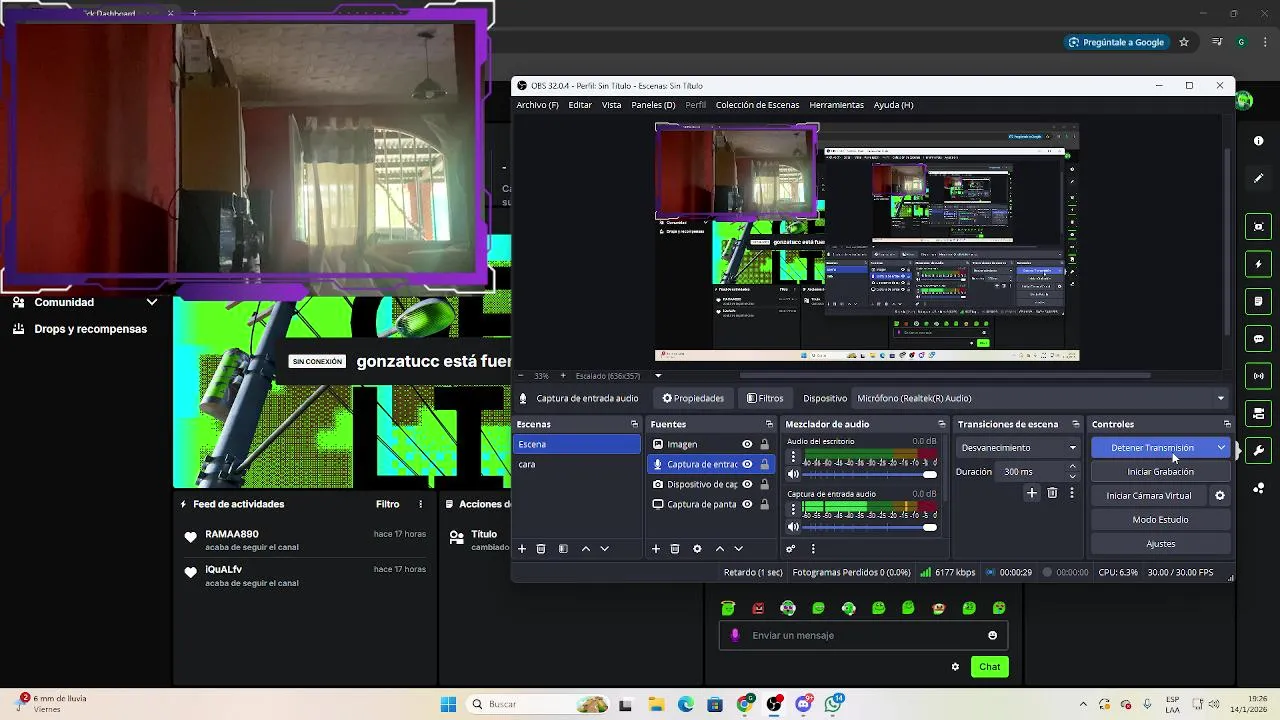Toggle visibility of Dispositivo de captura source
The width and height of the screenshot is (1280, 720).
(x=747, y=484)
